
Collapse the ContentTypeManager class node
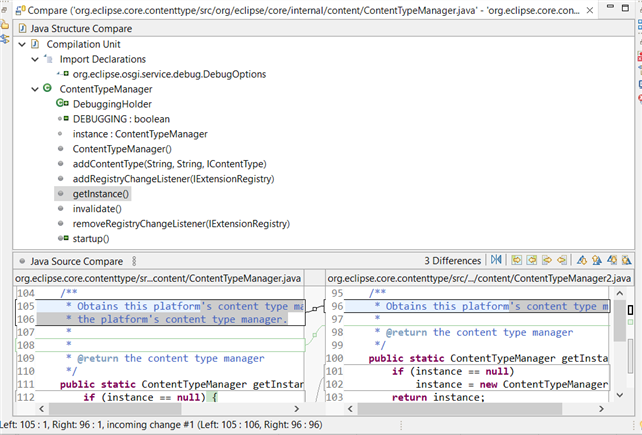[x=35, y=89]
